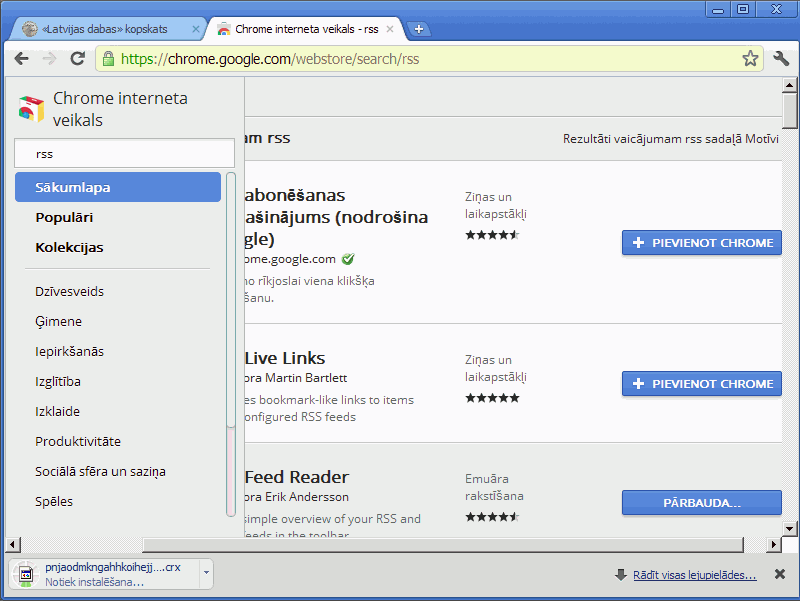This screenshot has height=601, width=800.
Task: Click the page scroll up arrow
Action: [789, 85]
